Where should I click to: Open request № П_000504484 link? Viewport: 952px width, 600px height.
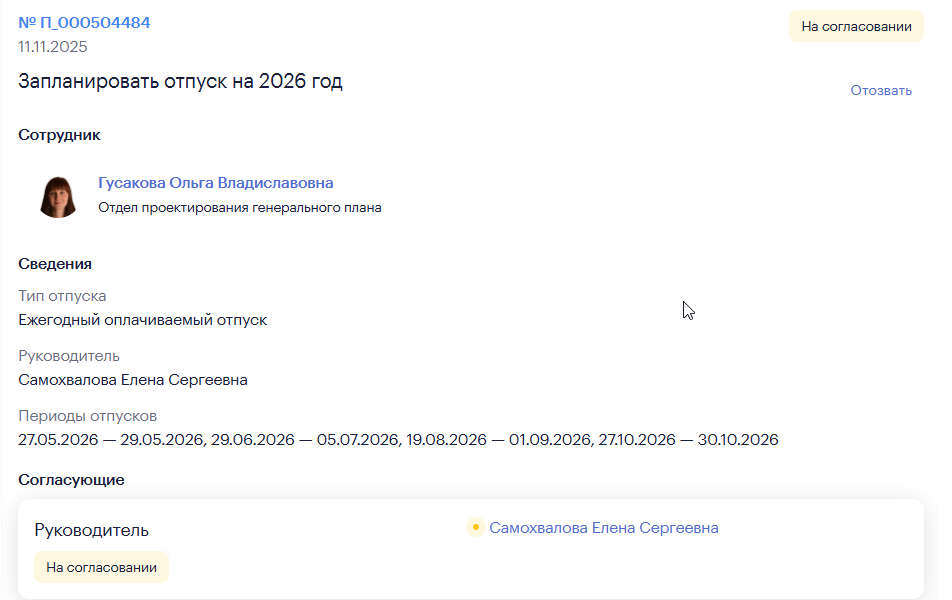pos(84,22)
